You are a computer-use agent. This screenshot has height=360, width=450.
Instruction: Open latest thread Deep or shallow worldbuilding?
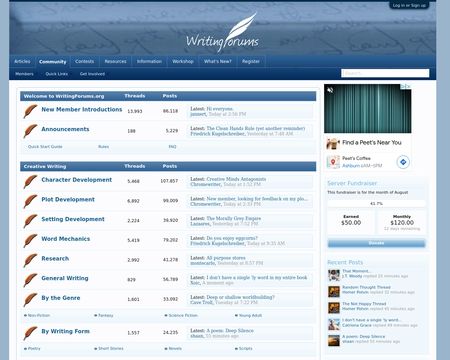click(241, 297)
